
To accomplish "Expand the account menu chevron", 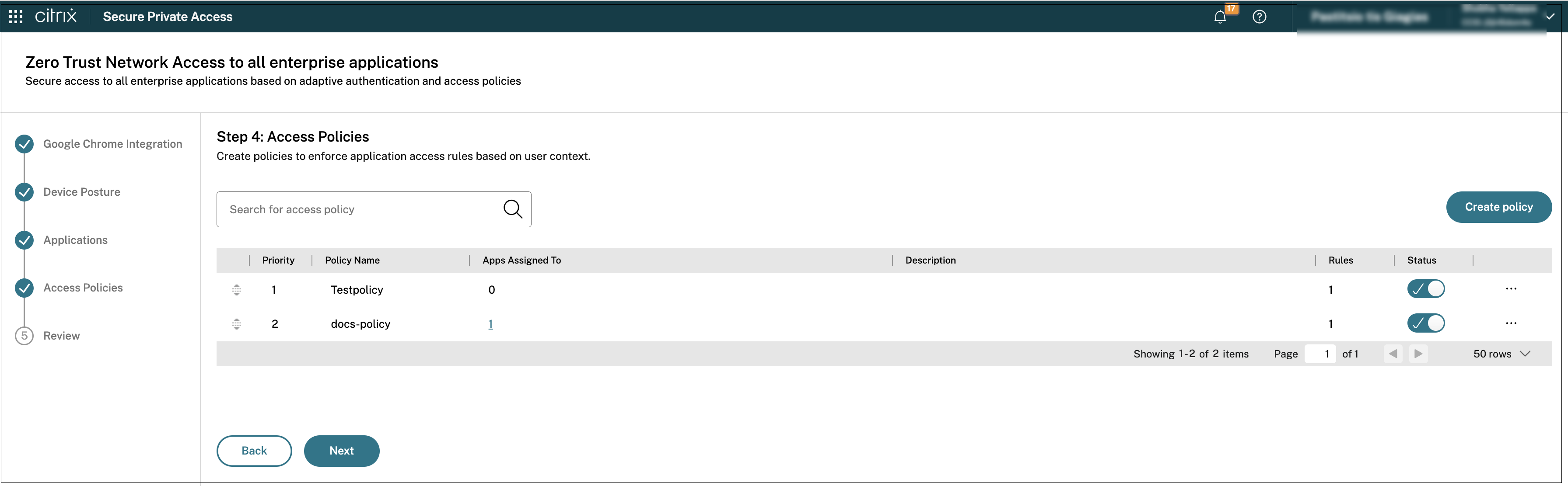I will (1550, 17).
